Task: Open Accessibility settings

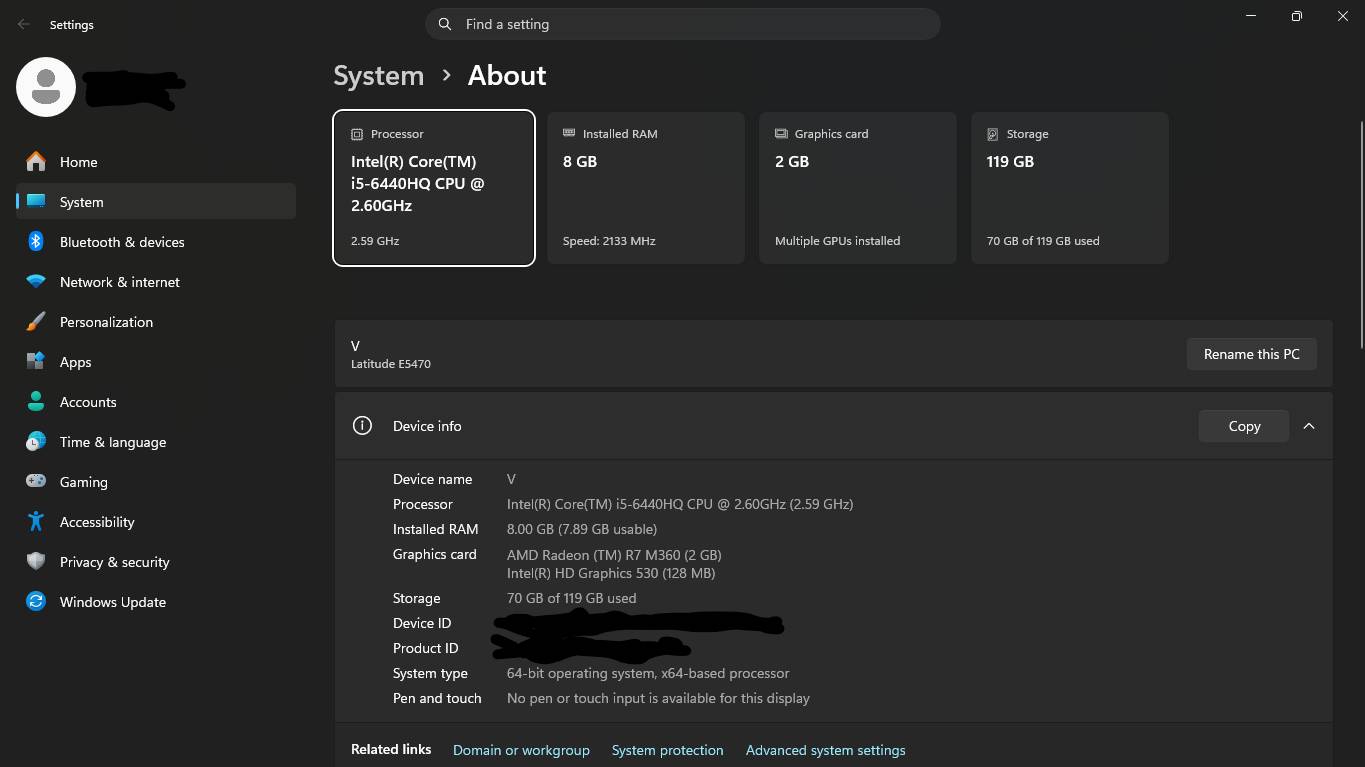Action: [x=156, y=522]
